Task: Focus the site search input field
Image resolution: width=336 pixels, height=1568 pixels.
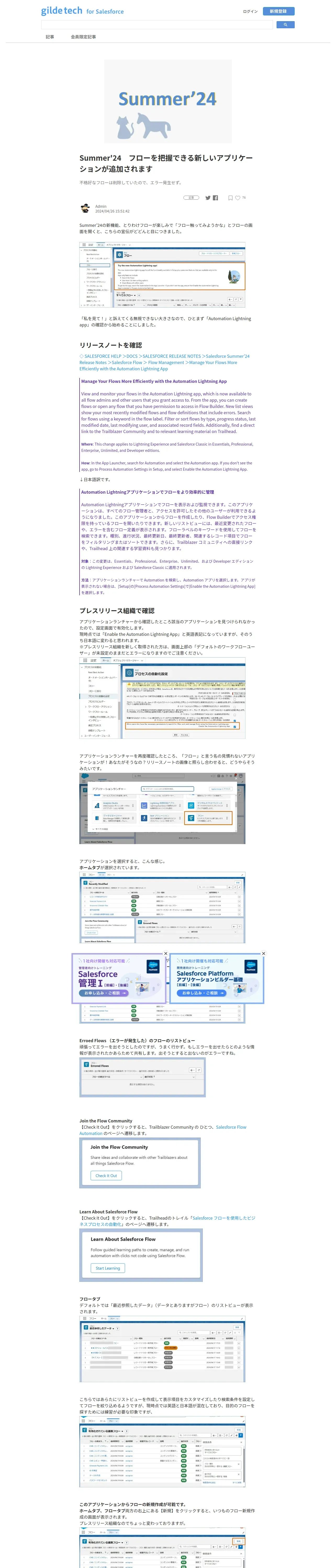Action: [157, 25]
